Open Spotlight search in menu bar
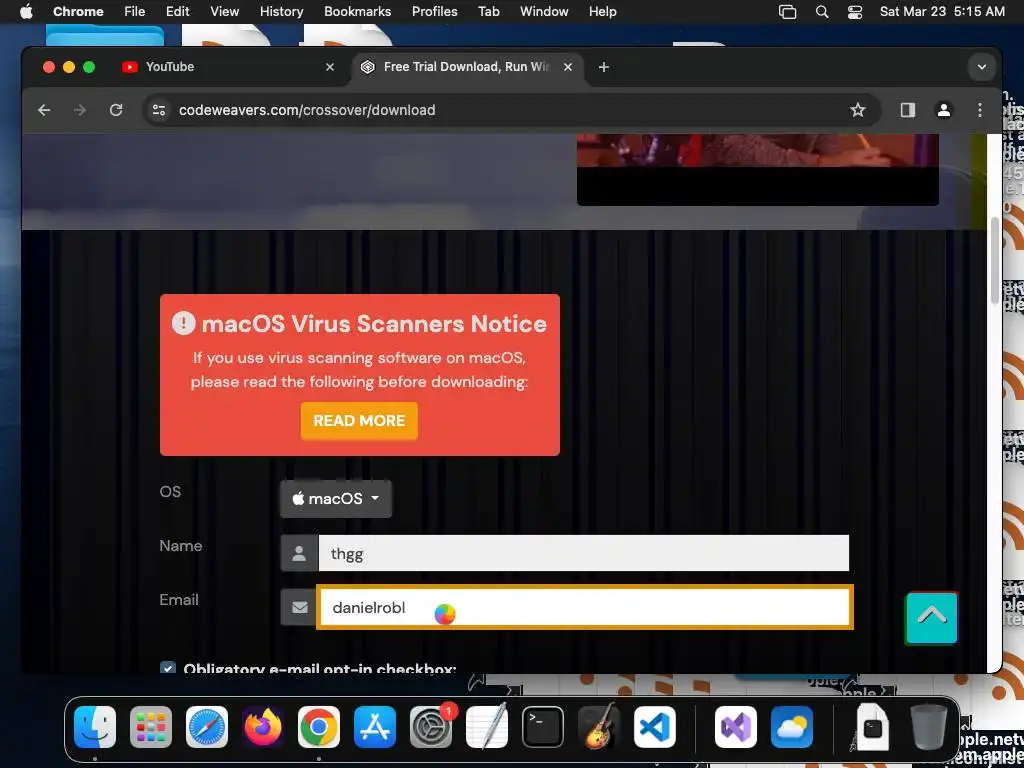1024x768 pixels. coord(822,12)
